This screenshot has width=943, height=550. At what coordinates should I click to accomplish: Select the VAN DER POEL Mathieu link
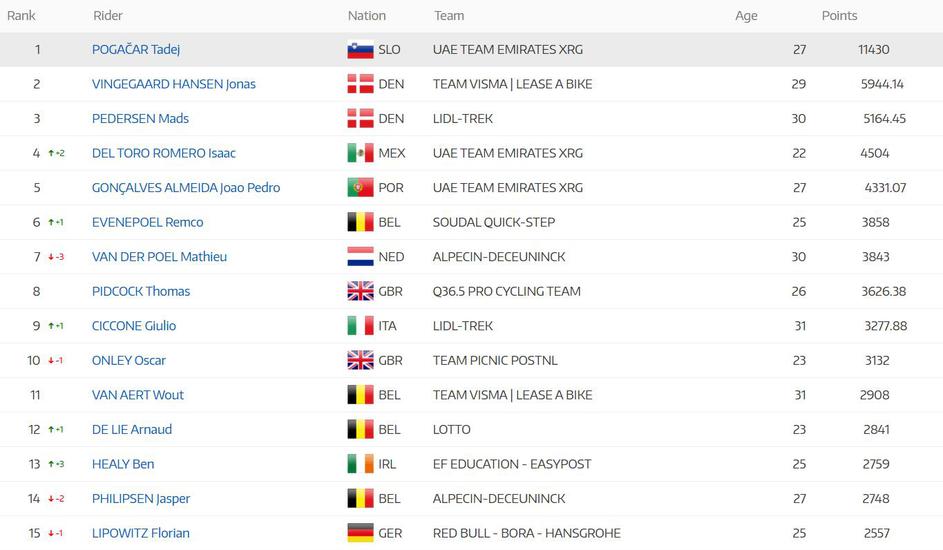pos(159,257)
